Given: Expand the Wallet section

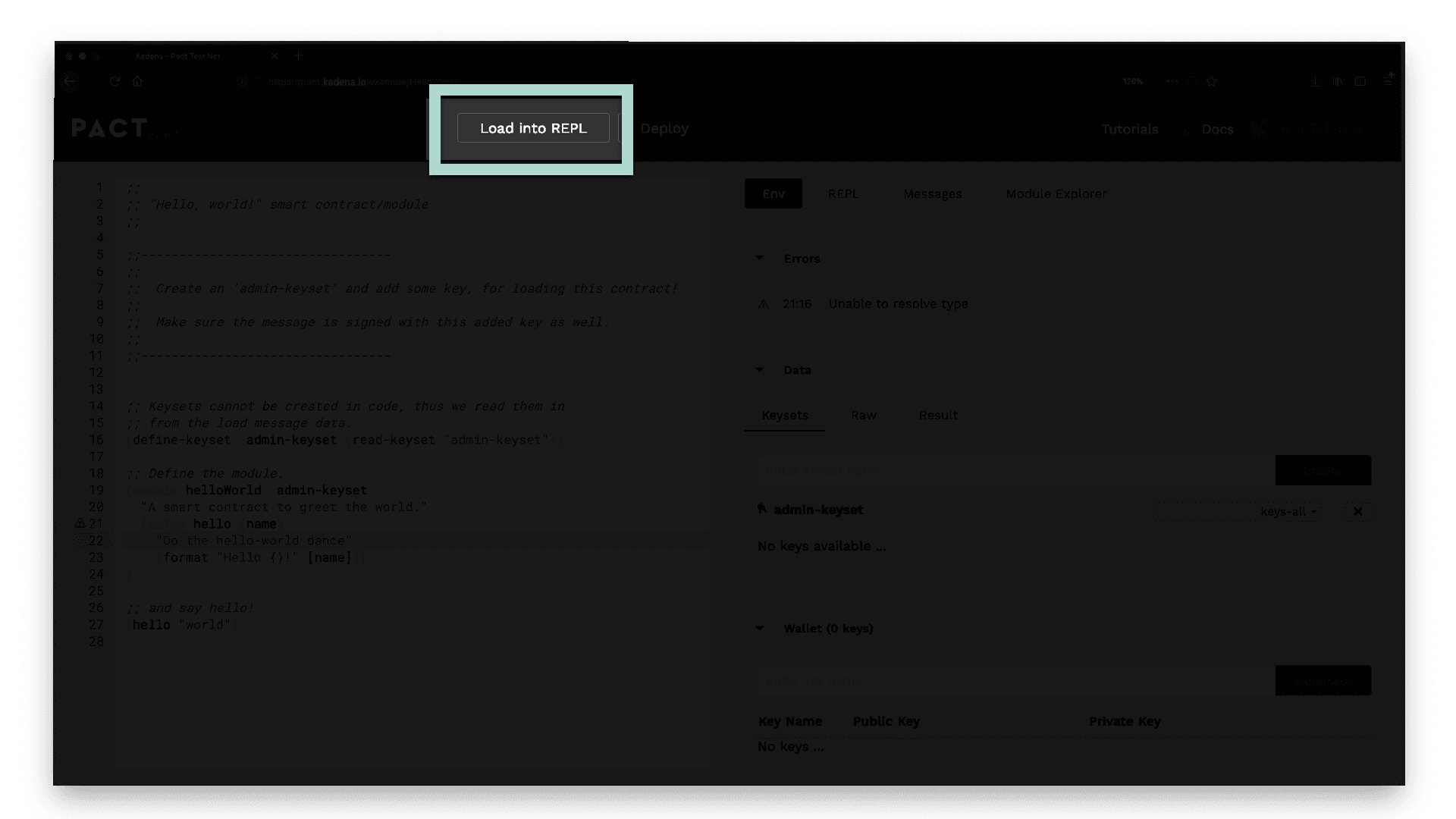Looking at the screenshot, I should pos(759,627).
